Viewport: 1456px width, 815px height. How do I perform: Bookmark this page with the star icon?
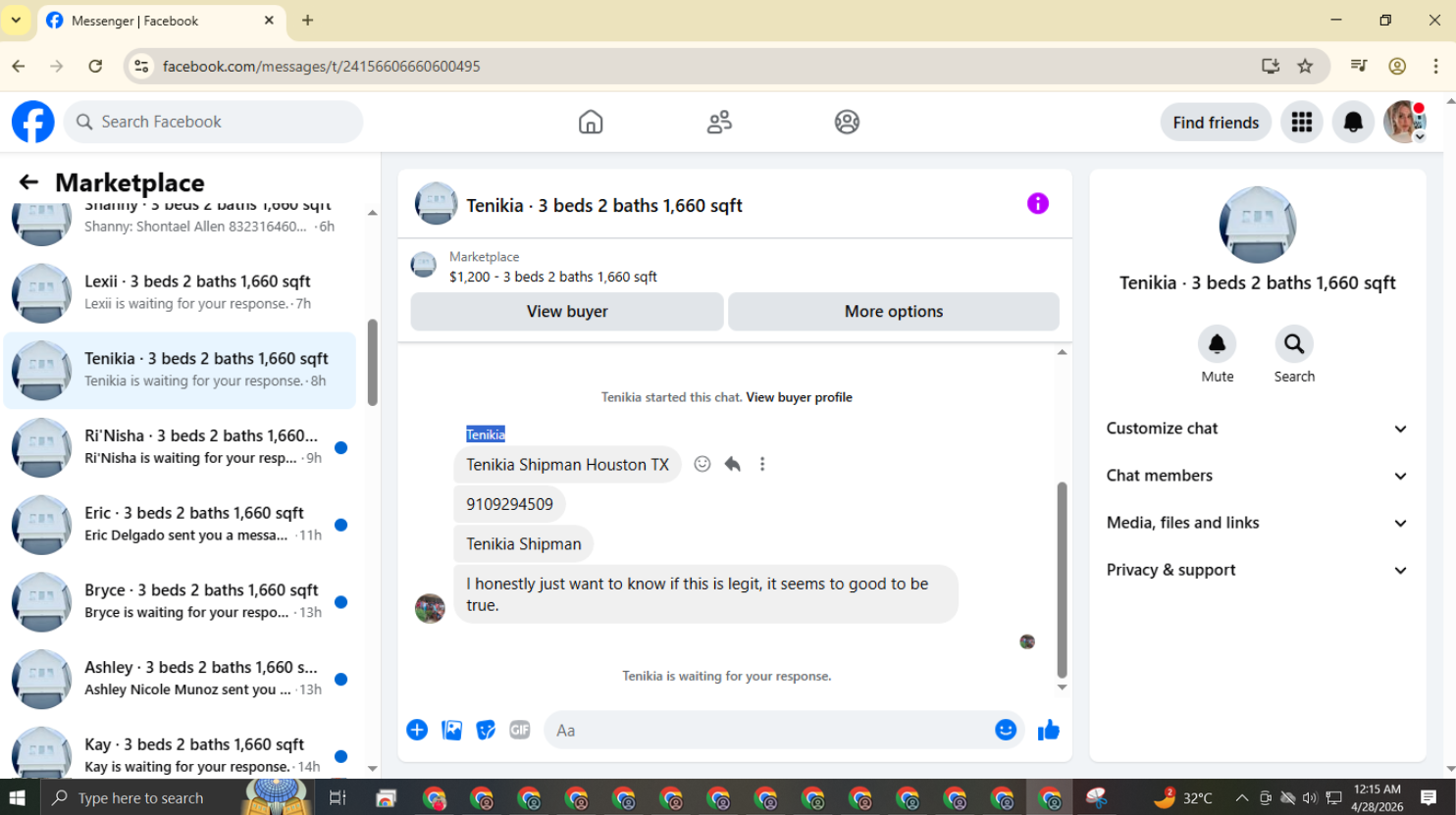(x=1305, y=66)
